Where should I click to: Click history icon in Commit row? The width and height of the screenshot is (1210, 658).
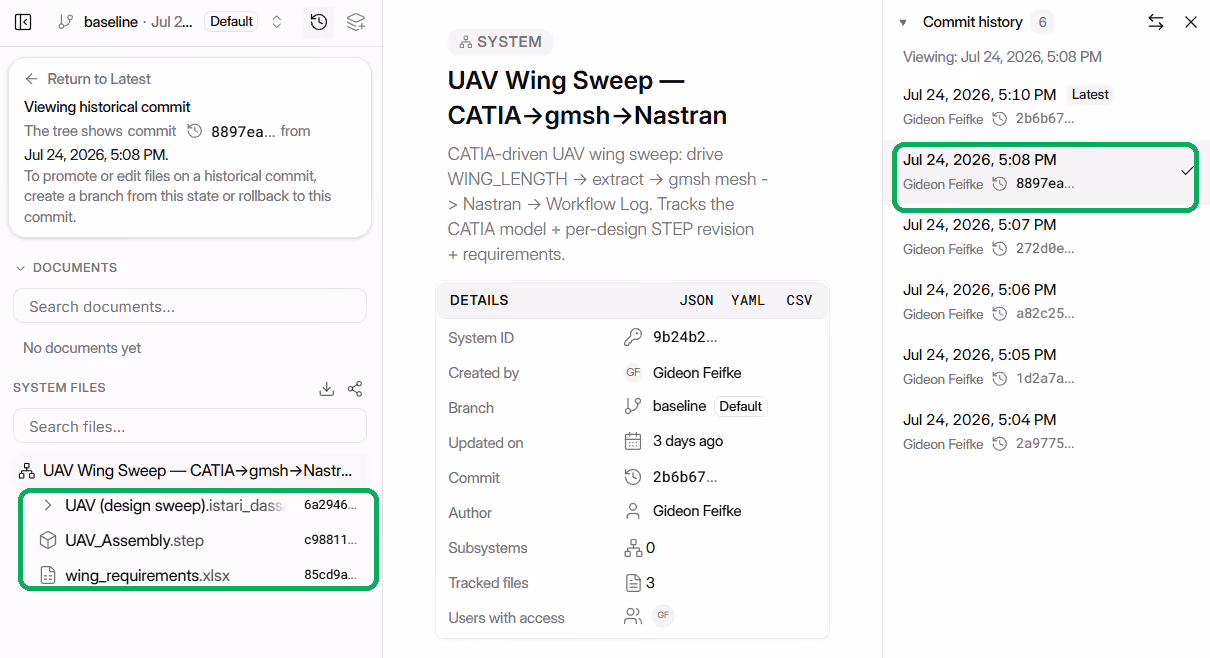click(x=633, y=477)
